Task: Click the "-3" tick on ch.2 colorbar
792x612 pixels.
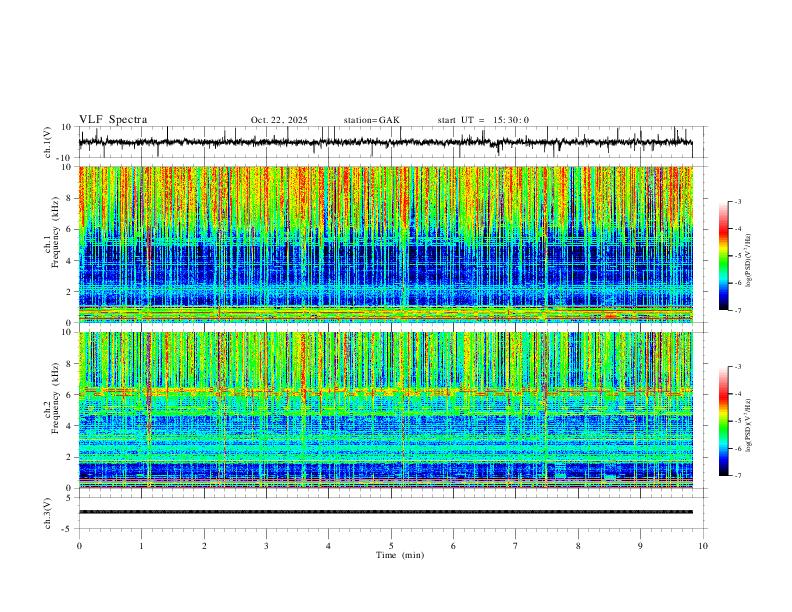Action: pos(738,367)
